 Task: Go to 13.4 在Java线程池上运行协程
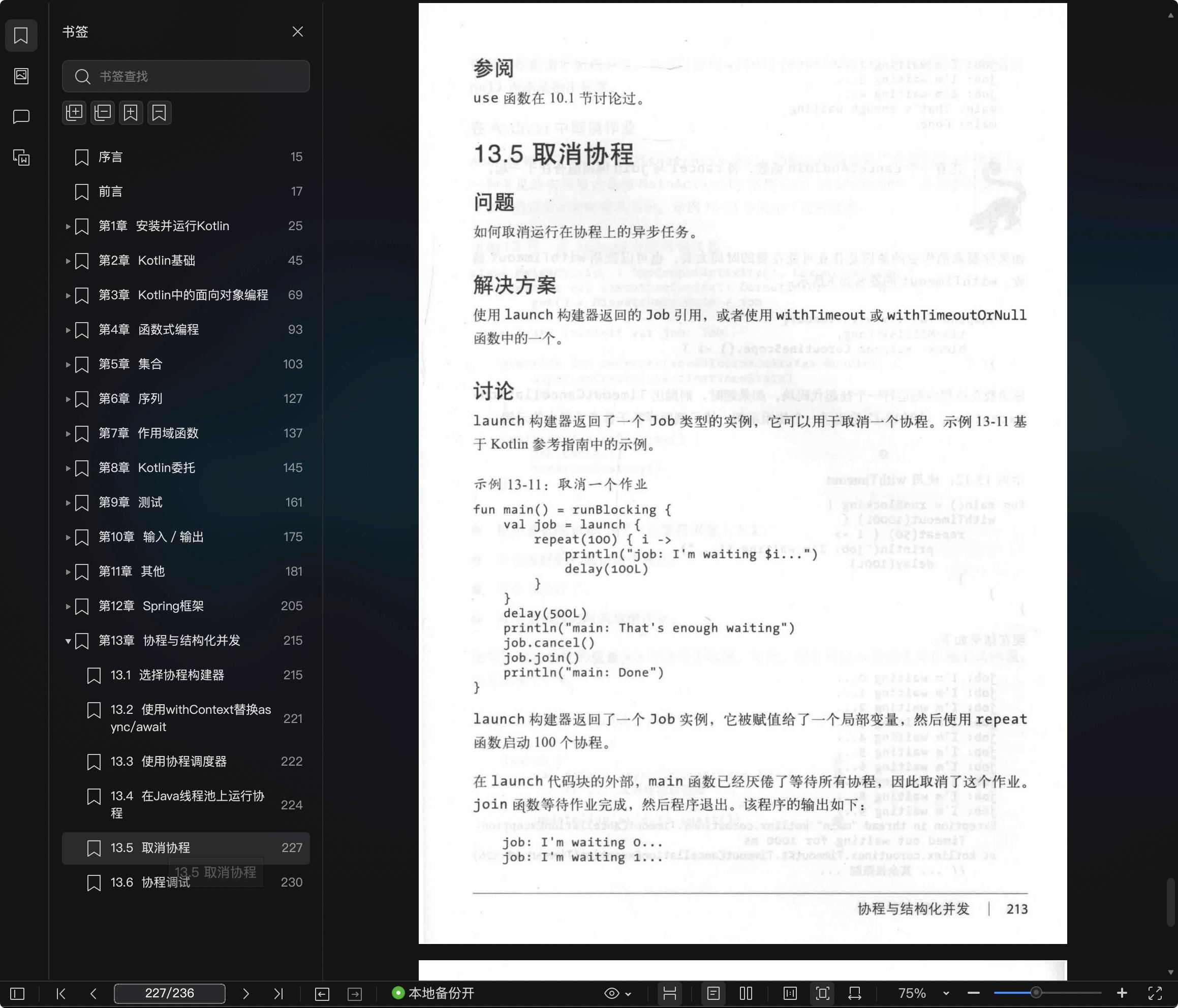(186, 804)
